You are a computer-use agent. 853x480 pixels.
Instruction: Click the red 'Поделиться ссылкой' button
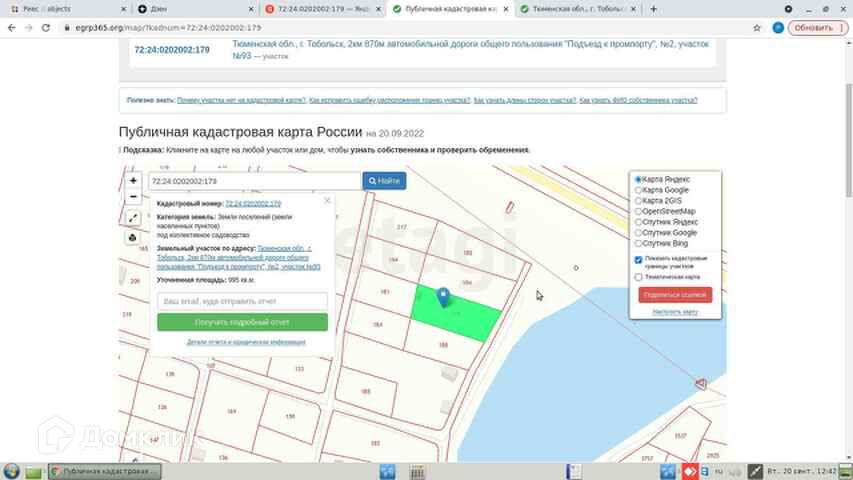point(675,295)
